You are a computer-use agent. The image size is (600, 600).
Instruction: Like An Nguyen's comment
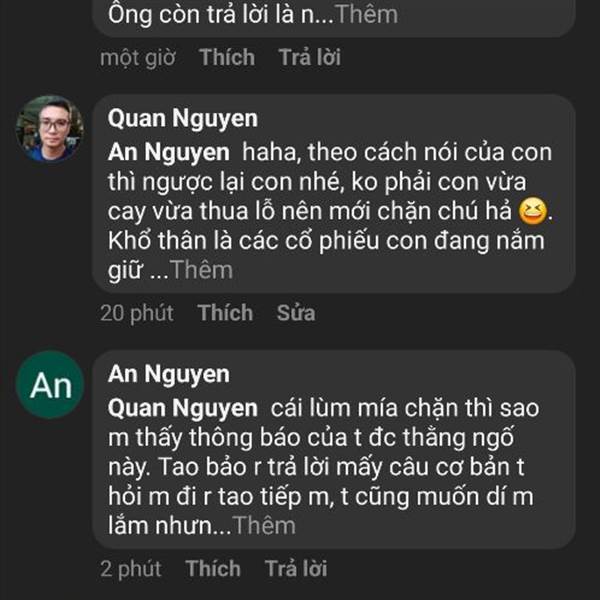(213, 569)
